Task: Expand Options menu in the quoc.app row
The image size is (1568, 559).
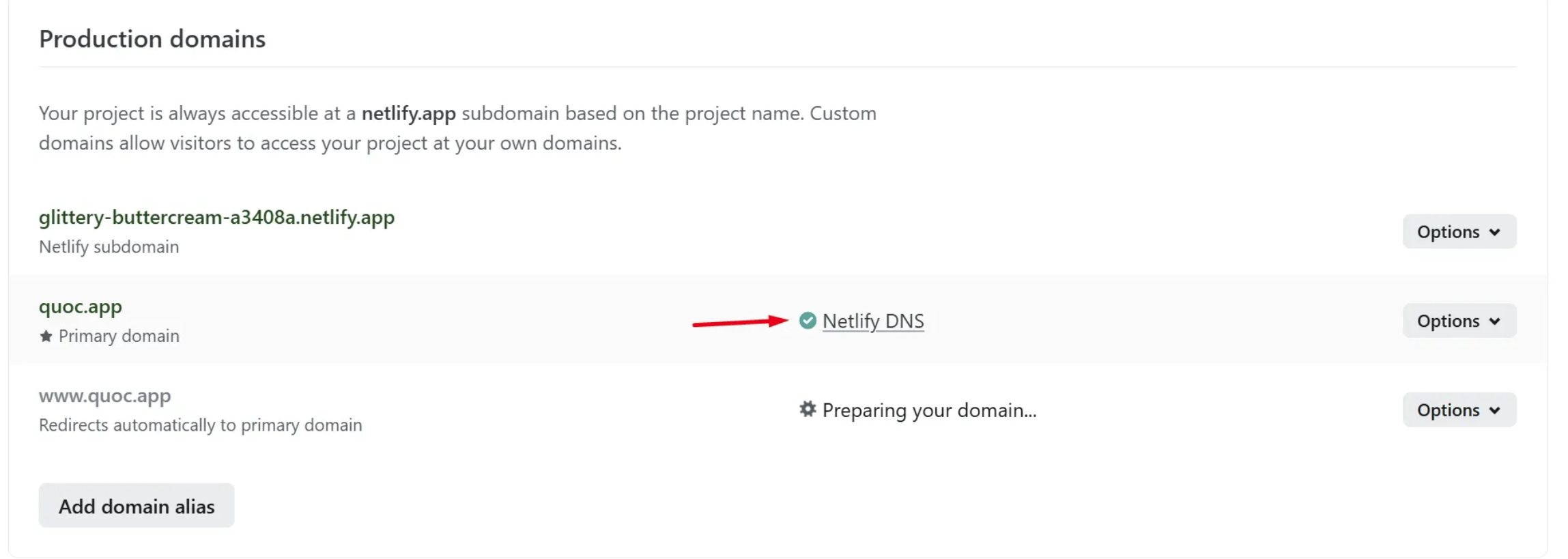Action: [1459, 321]
